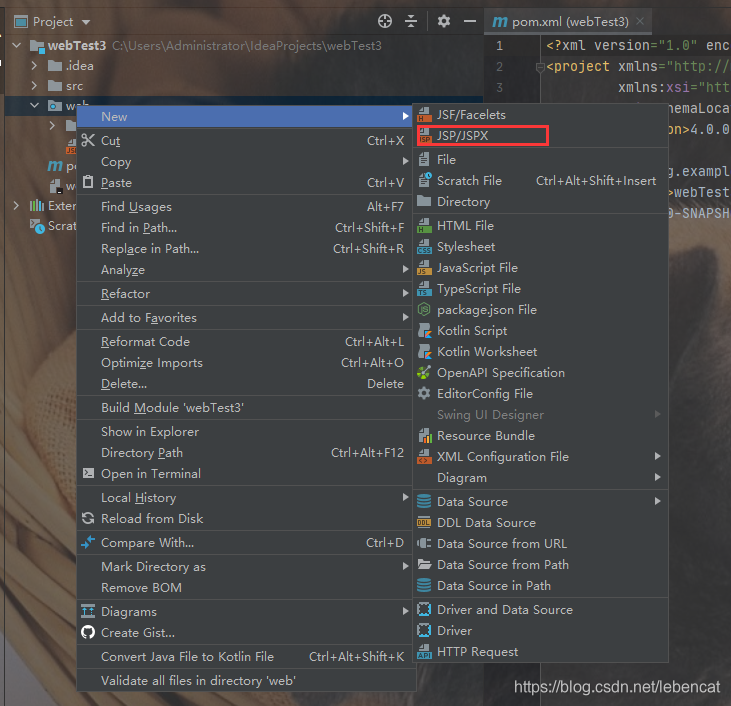731x706 pixels.
Task: Click the HTML File icon
Action: click(424, 225)
